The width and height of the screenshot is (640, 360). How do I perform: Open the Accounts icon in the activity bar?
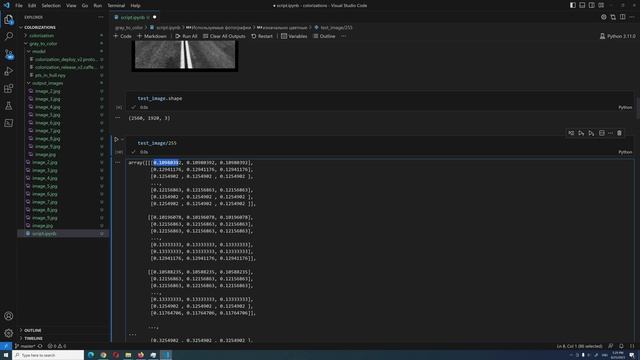[x=9, y=316]
